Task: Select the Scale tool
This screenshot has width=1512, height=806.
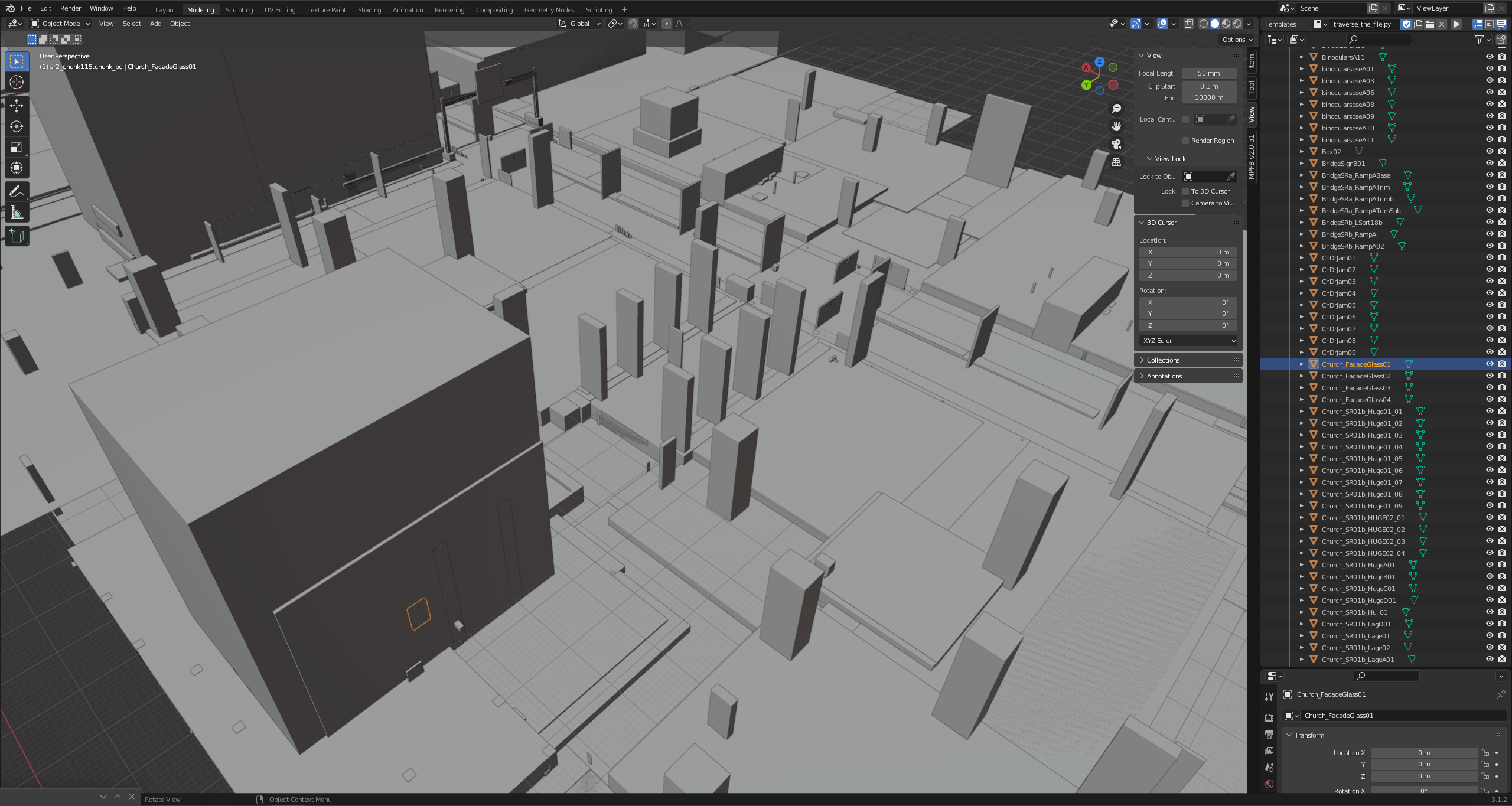Action: click(17, 147)
